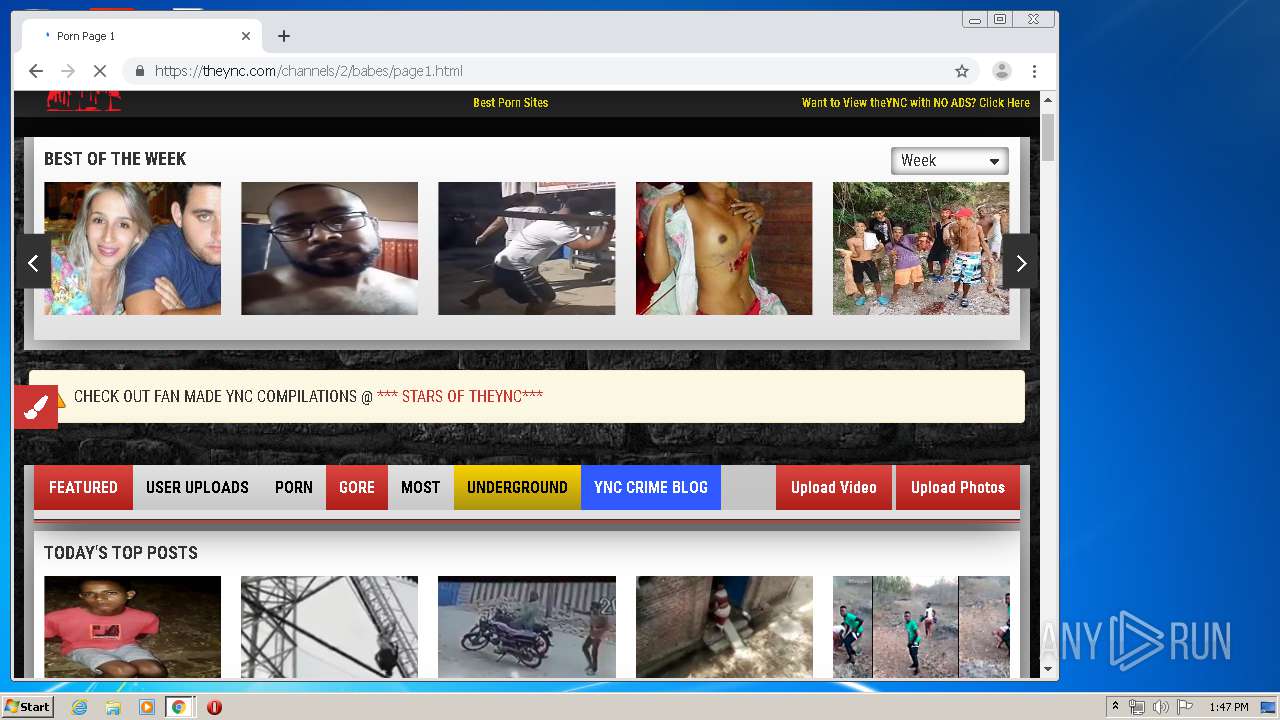Viewport: 1280px width, 720px height.
Task: Open the bearded man with glasses thumbnail
Action: (329, 248)
